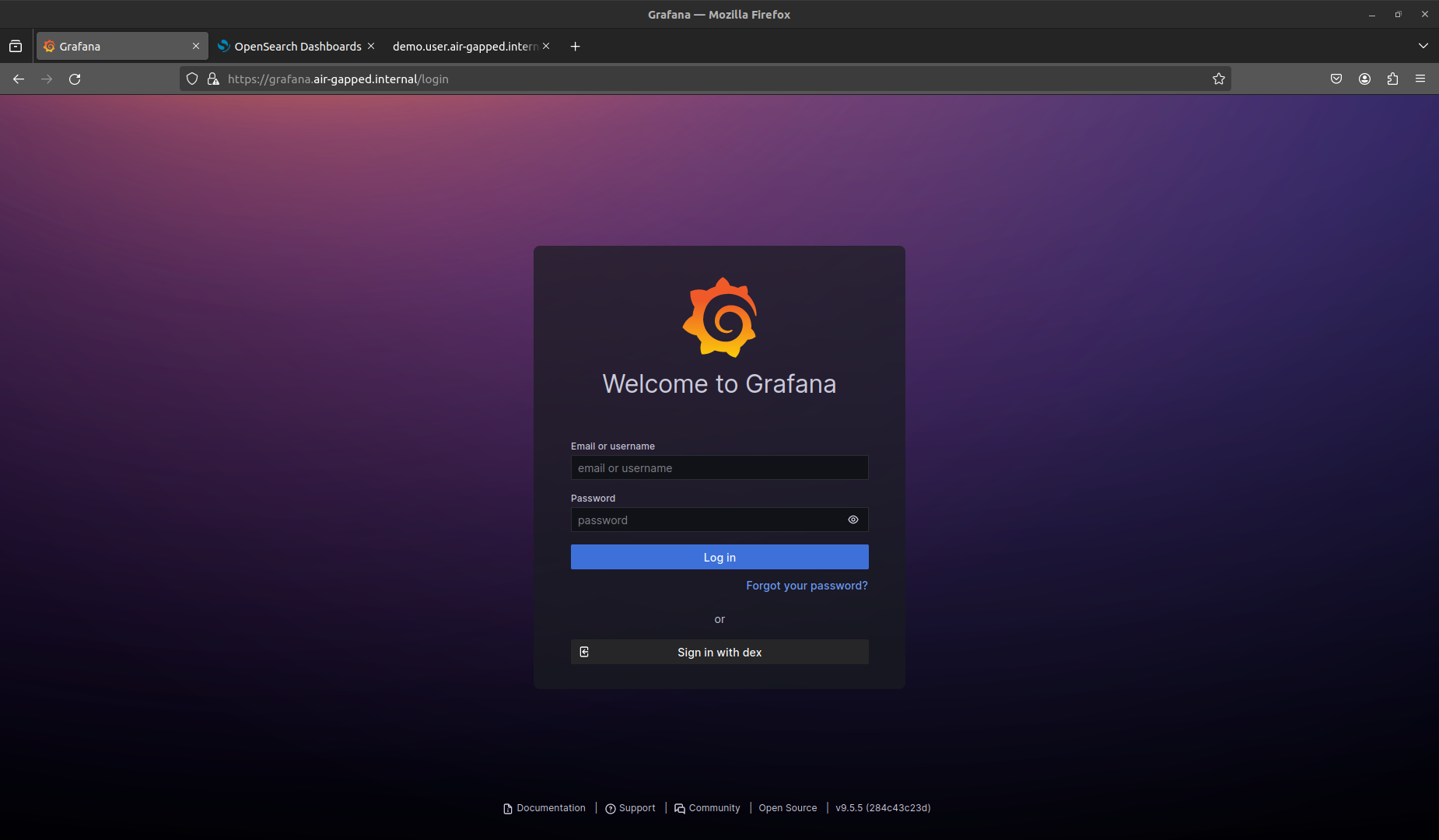Close the Firefox window
1439x840 pixels.
(1425, 14)
